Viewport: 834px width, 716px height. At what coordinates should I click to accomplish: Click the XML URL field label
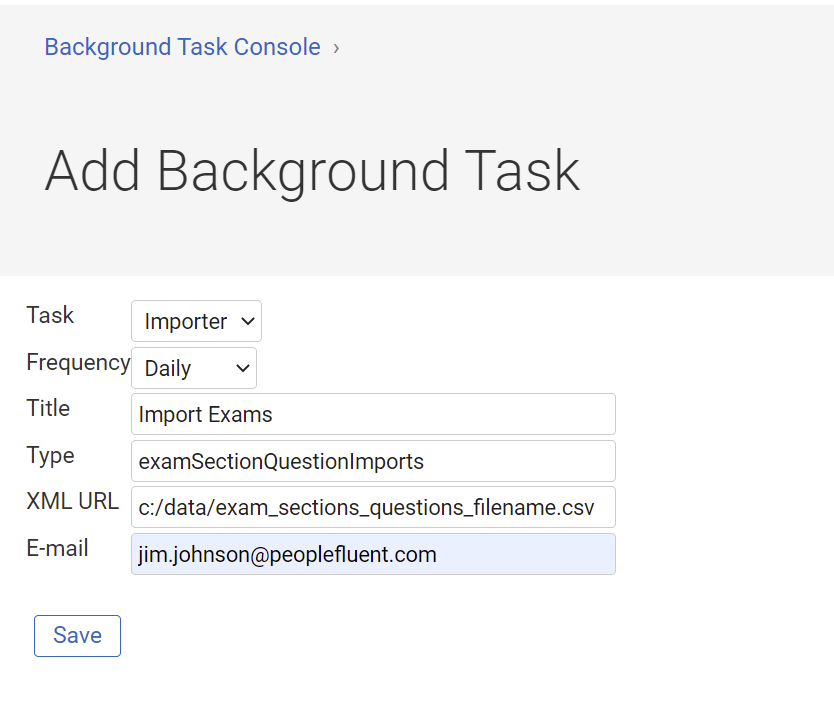pyautogui.click(x=73, y=501)
